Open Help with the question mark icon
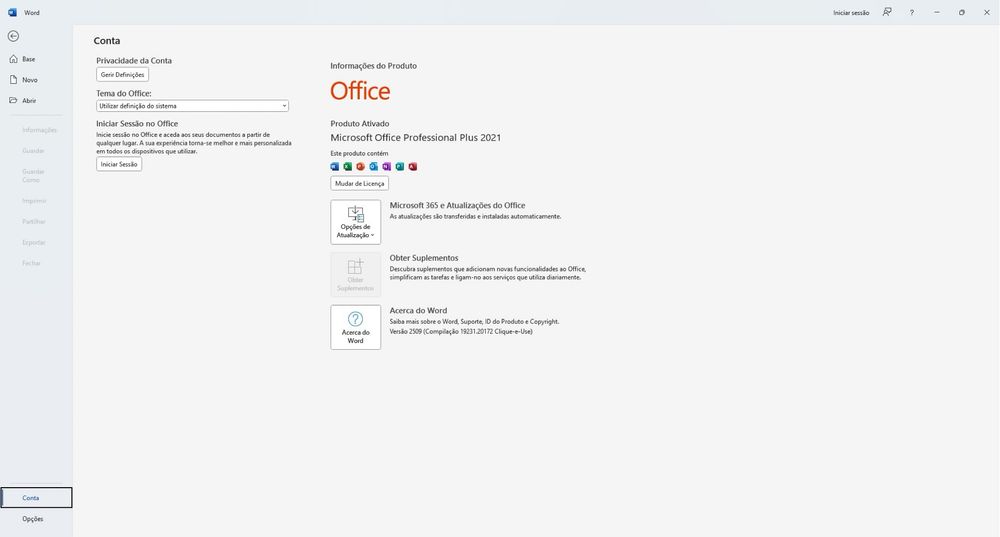Screen dimensions: 1000x537 (911, 12)
